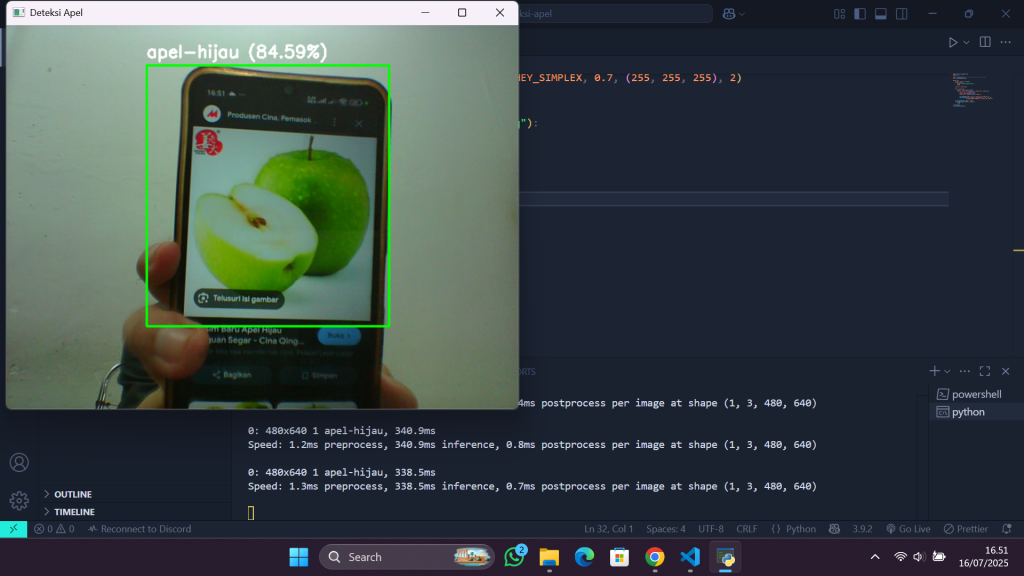This screenshot has height=576, width=1024.
Task: Expand the TIMELINE section
Action: 74,511
